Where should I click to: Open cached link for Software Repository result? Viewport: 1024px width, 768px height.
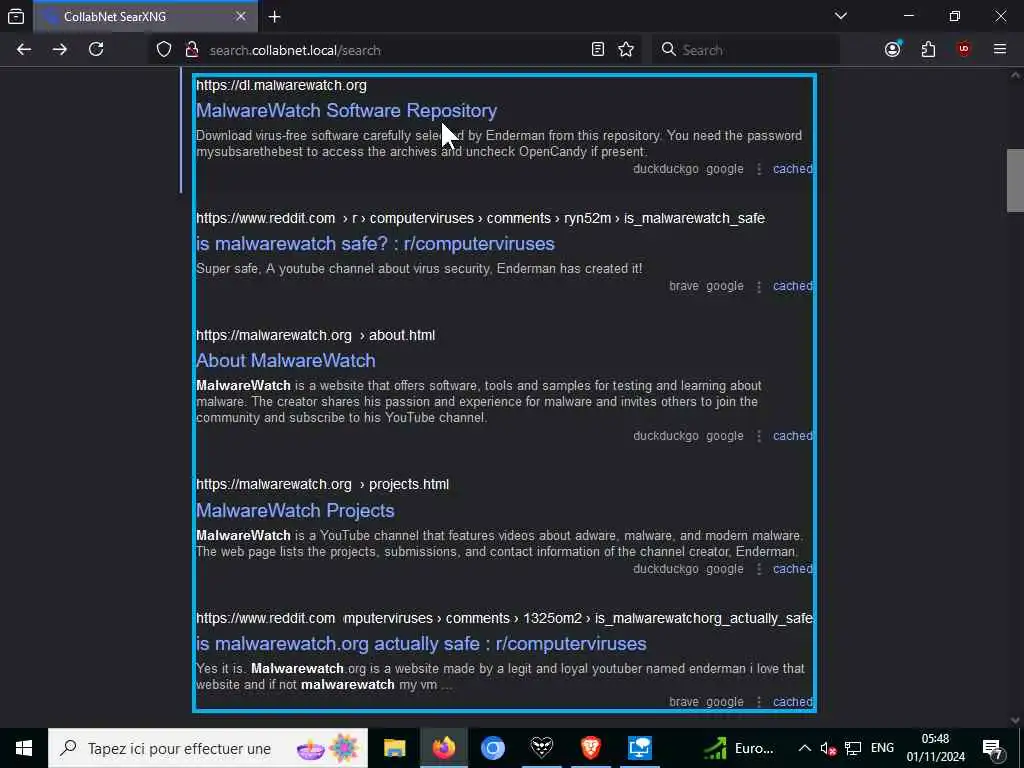click(x=793, y=169)
